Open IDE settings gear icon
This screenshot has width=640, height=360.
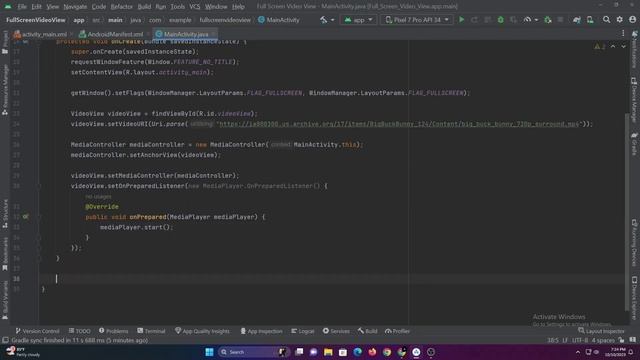pyautogui.click(x=620, y=20)
